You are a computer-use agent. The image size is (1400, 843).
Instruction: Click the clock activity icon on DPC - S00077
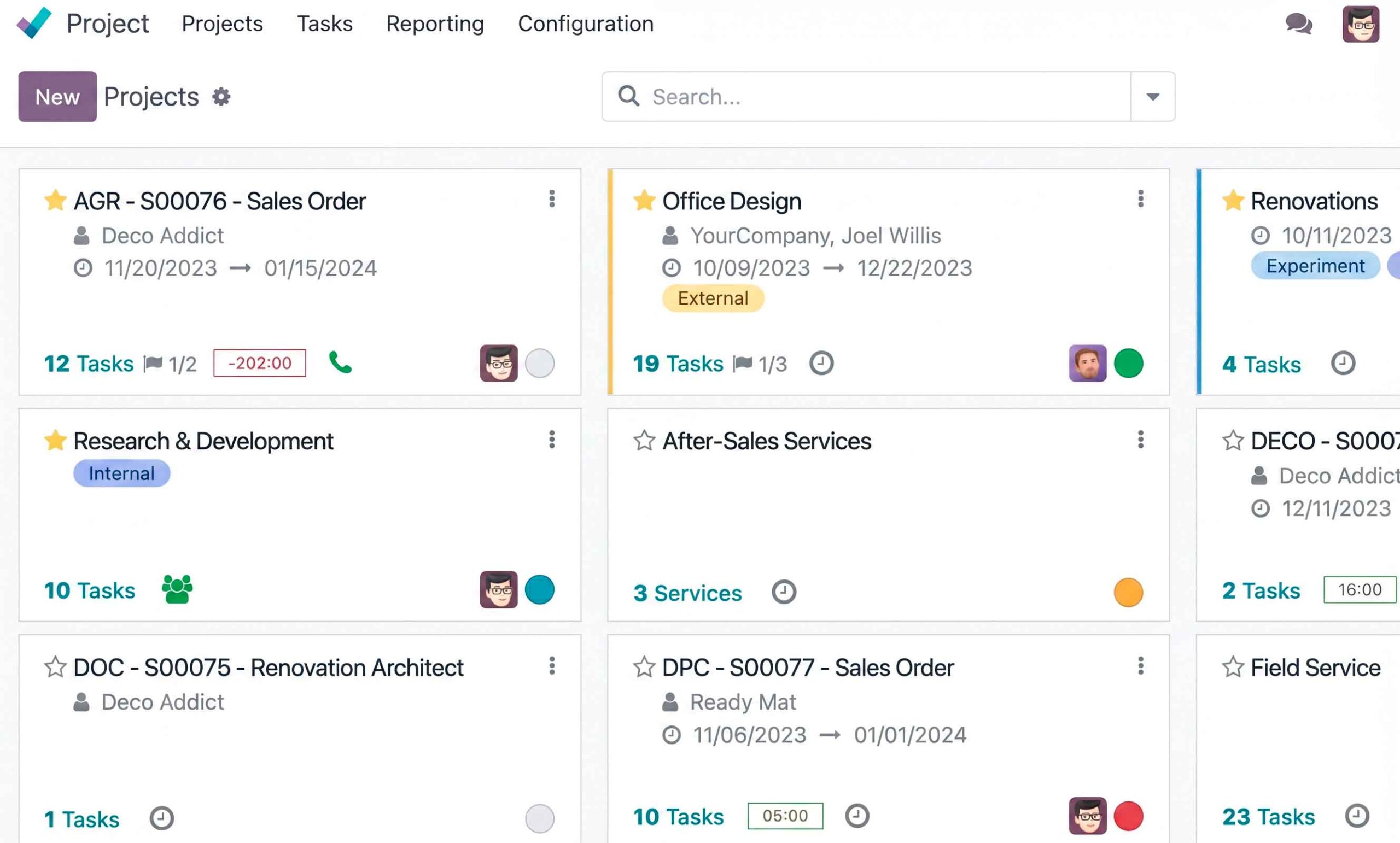pos(857,816)
